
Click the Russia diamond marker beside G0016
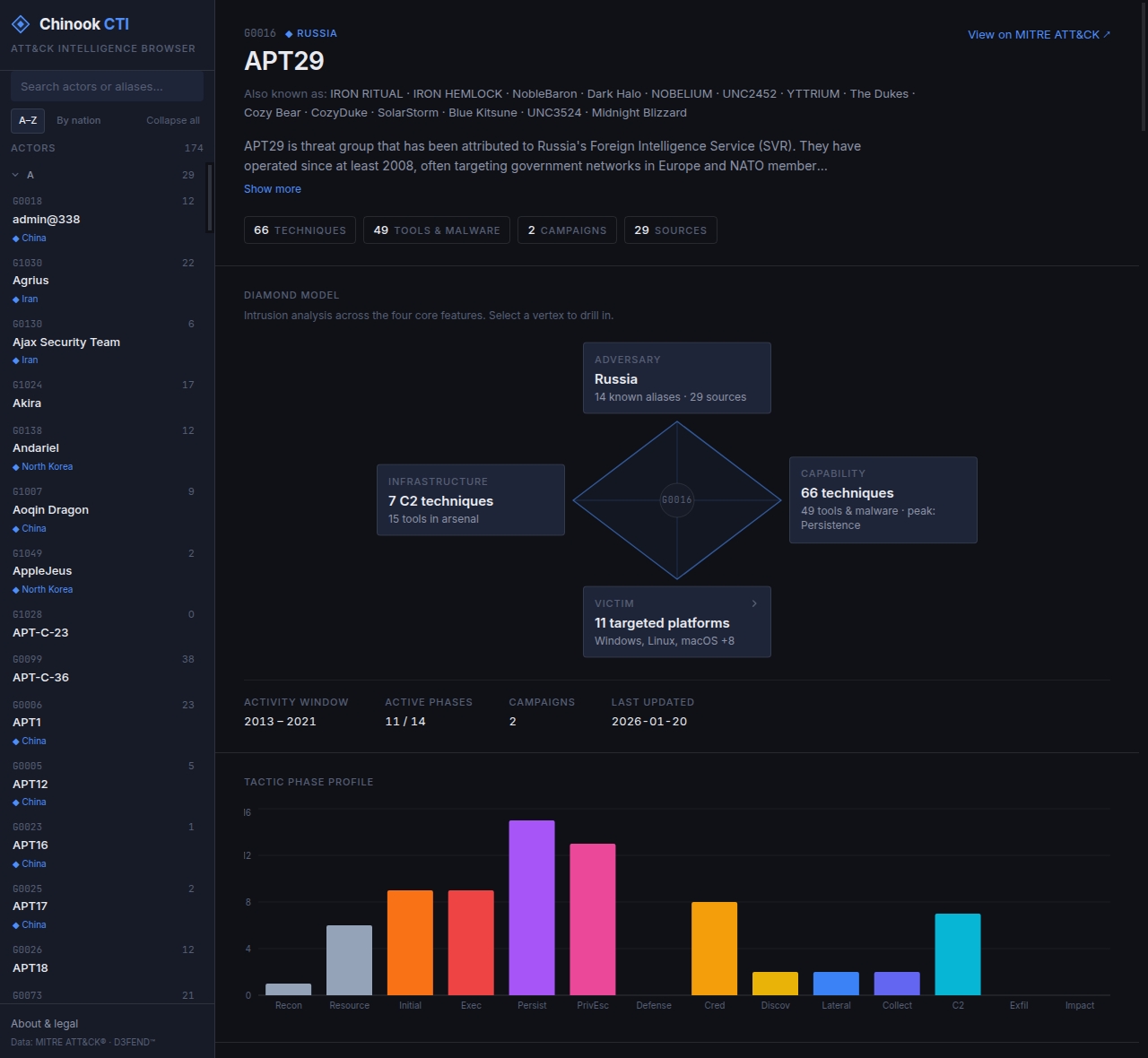click(x=289, y=34)
